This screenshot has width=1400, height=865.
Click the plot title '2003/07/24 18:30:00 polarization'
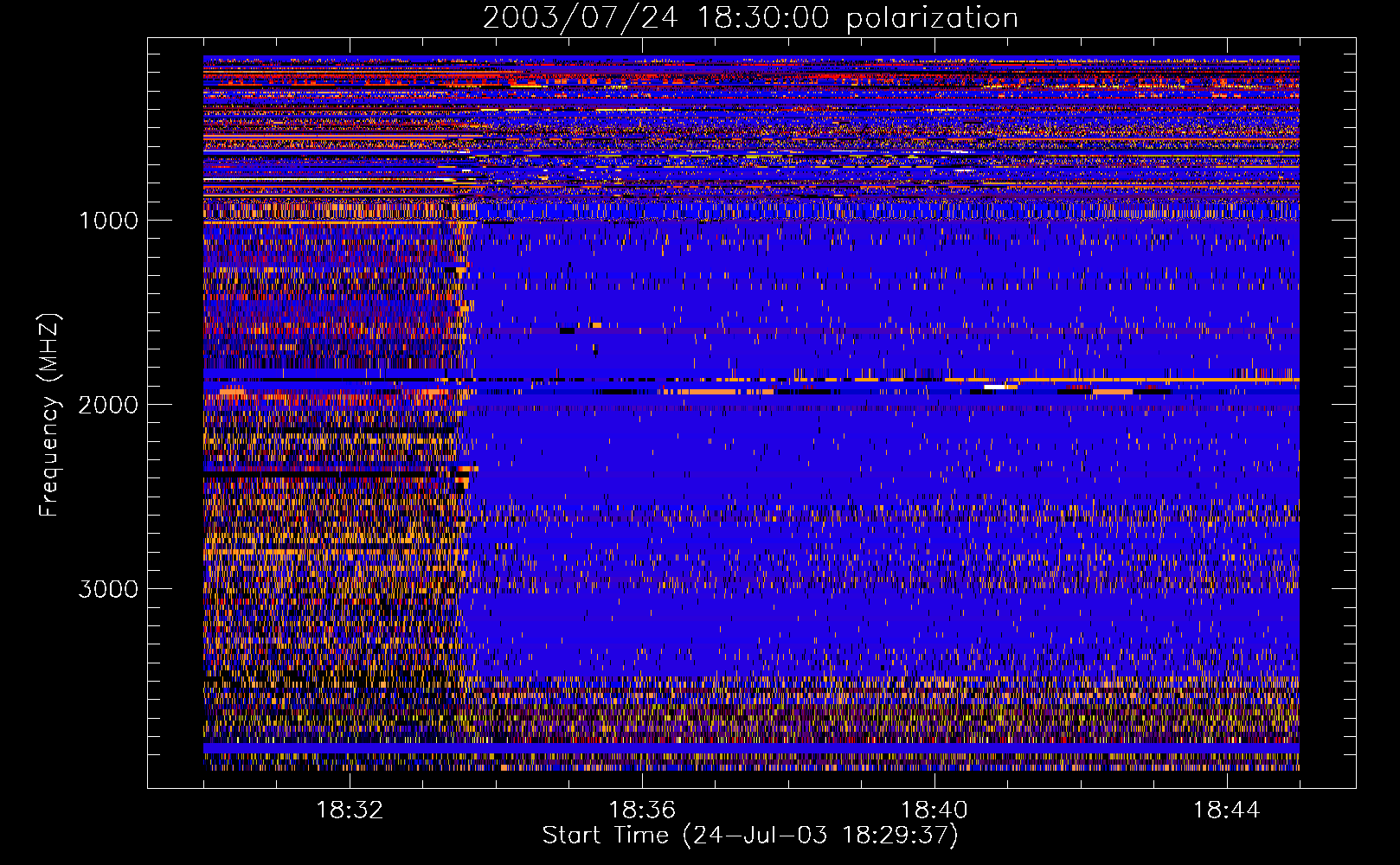coord(750,18)
